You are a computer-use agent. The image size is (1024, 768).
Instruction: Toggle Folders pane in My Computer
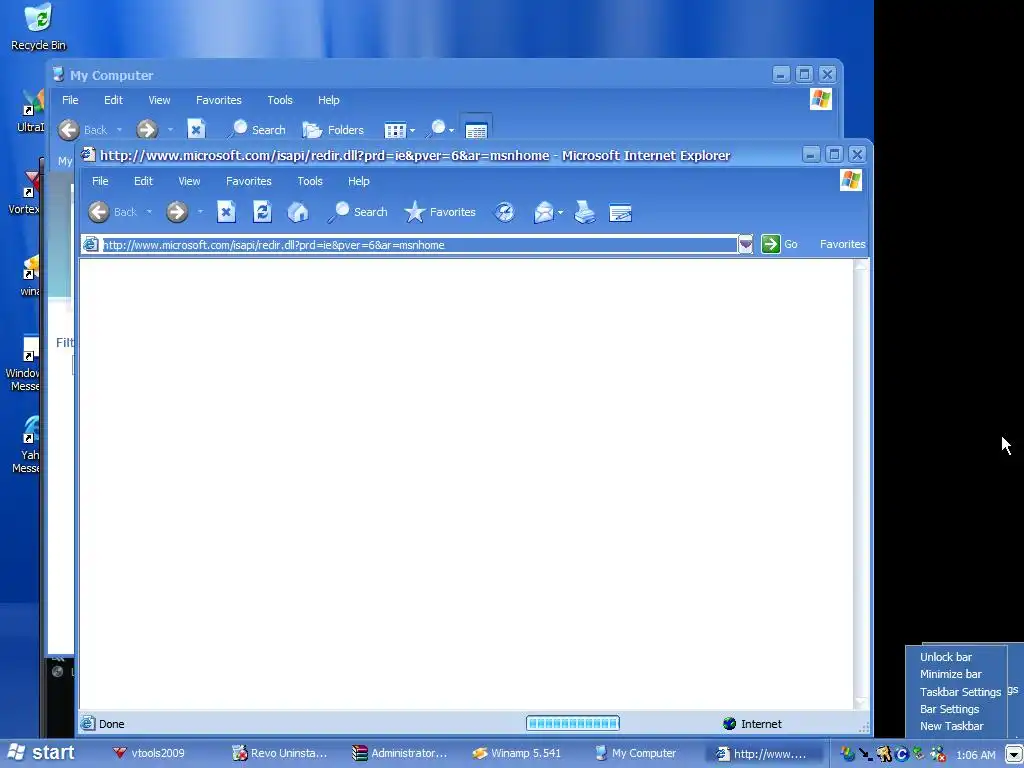point(333,130)
